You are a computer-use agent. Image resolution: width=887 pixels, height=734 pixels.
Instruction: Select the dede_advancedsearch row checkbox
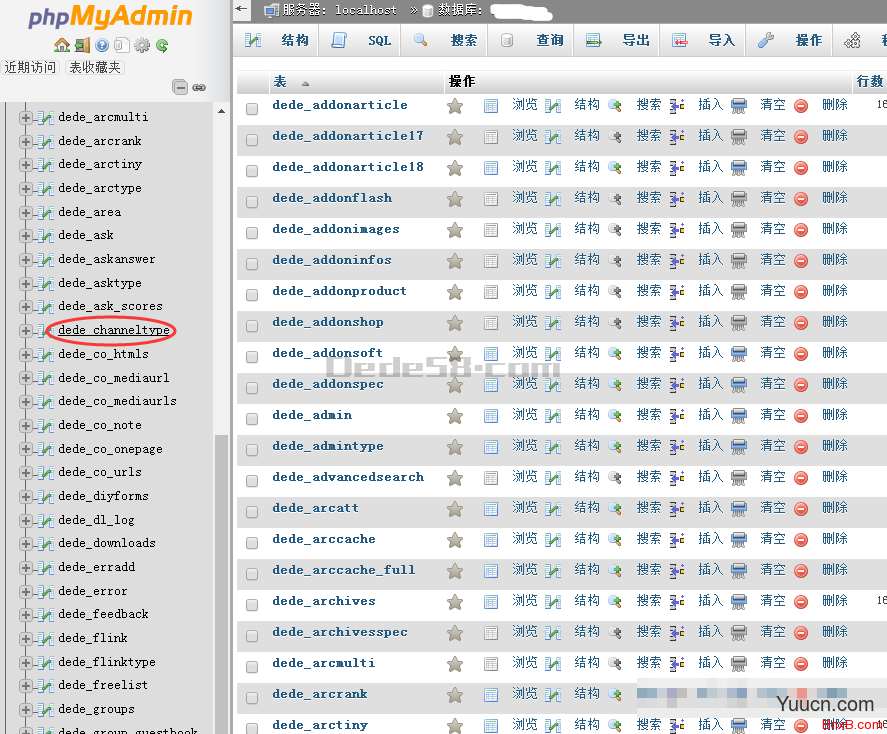coord(252,481)
